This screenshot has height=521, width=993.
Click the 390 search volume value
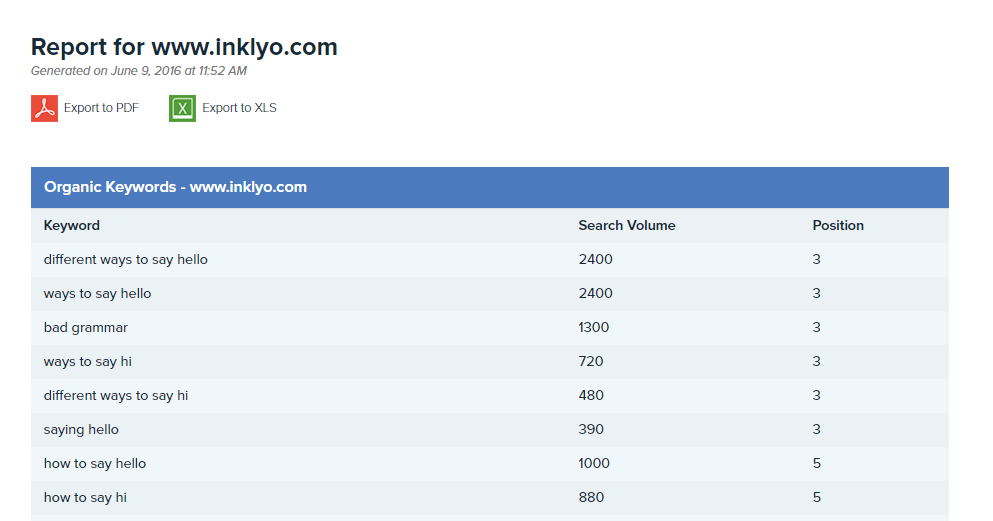click(591, 429)
